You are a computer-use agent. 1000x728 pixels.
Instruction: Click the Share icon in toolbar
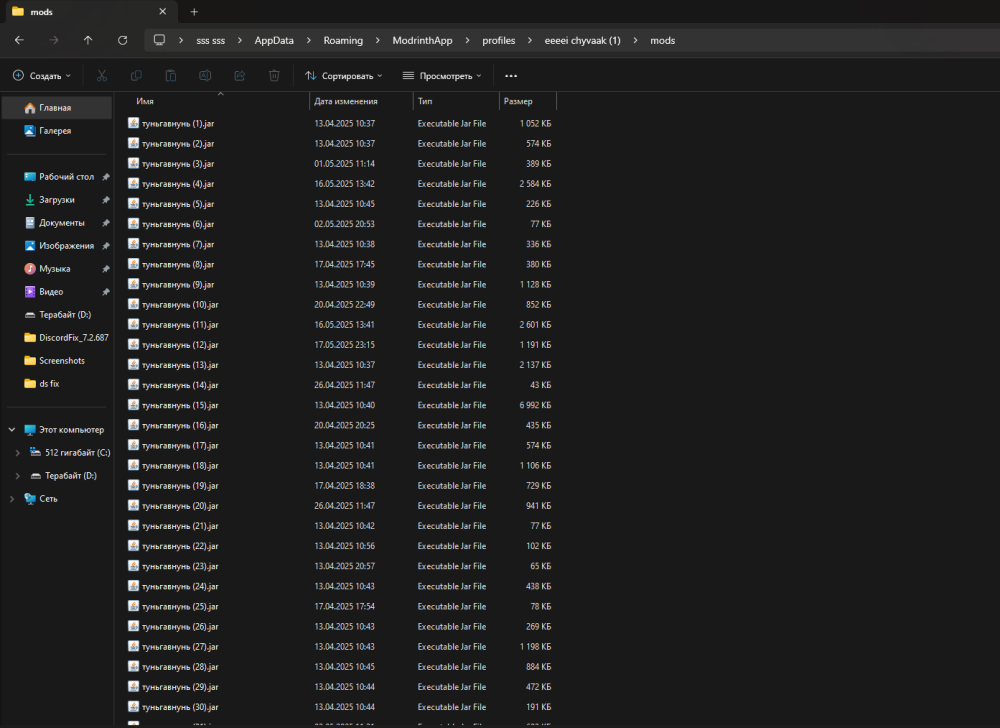click(x=239, y=76)
